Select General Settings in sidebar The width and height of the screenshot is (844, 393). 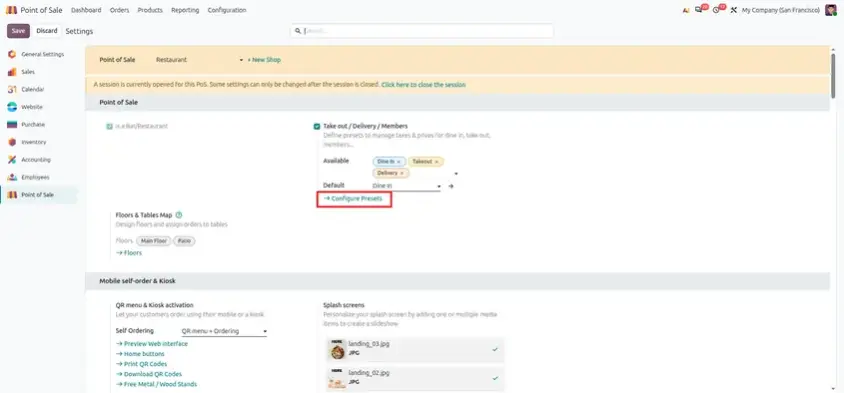(43, 54)
